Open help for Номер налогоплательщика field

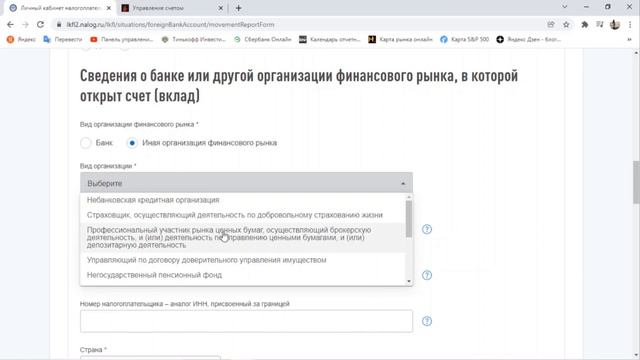click(x=427, y=321)
